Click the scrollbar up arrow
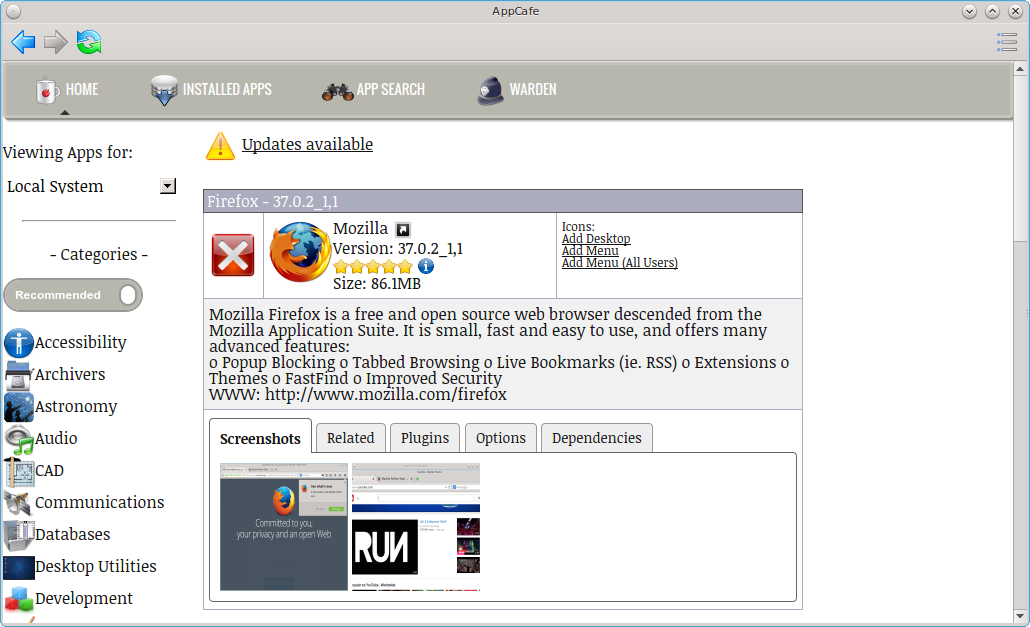 click(1019, 68)
